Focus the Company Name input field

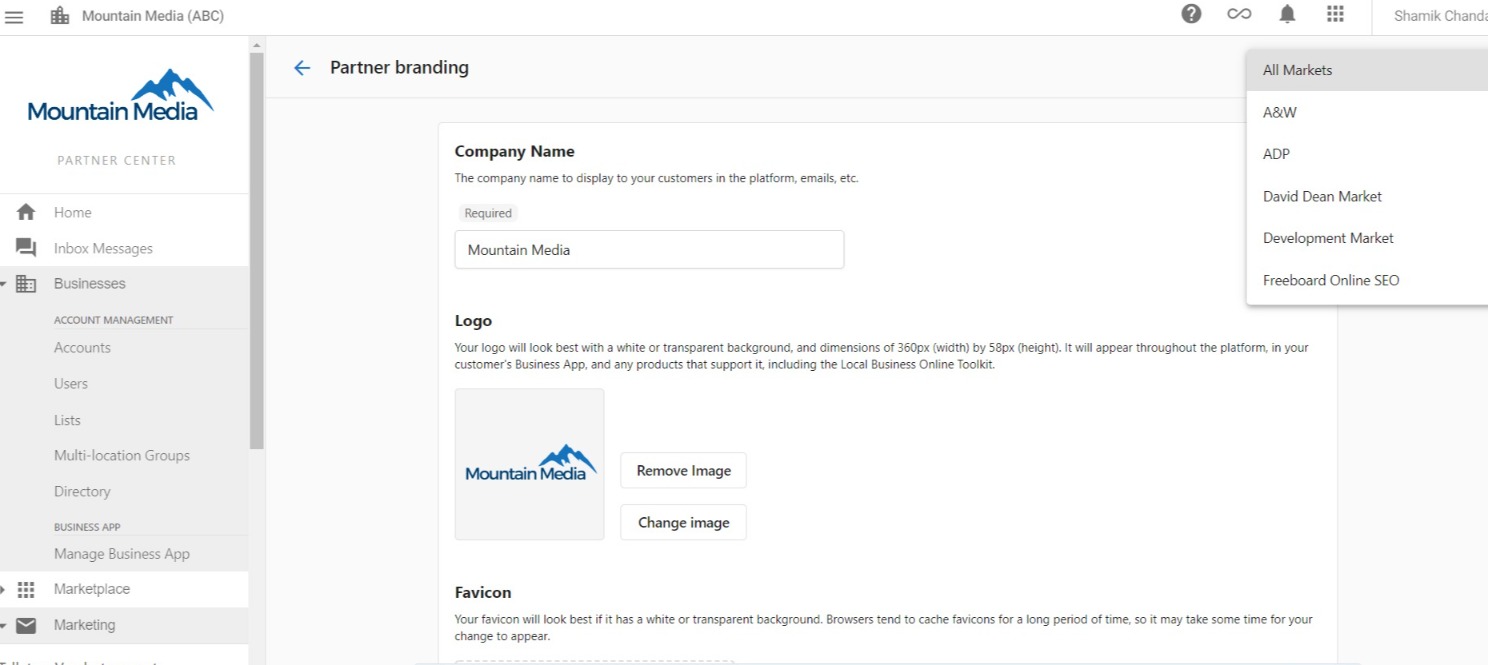tap(649, 250)
